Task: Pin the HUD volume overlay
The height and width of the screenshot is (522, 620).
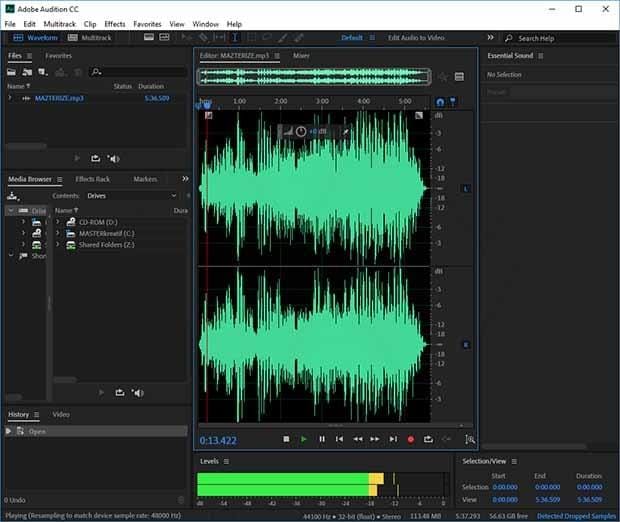Action: tap(346, 132)
